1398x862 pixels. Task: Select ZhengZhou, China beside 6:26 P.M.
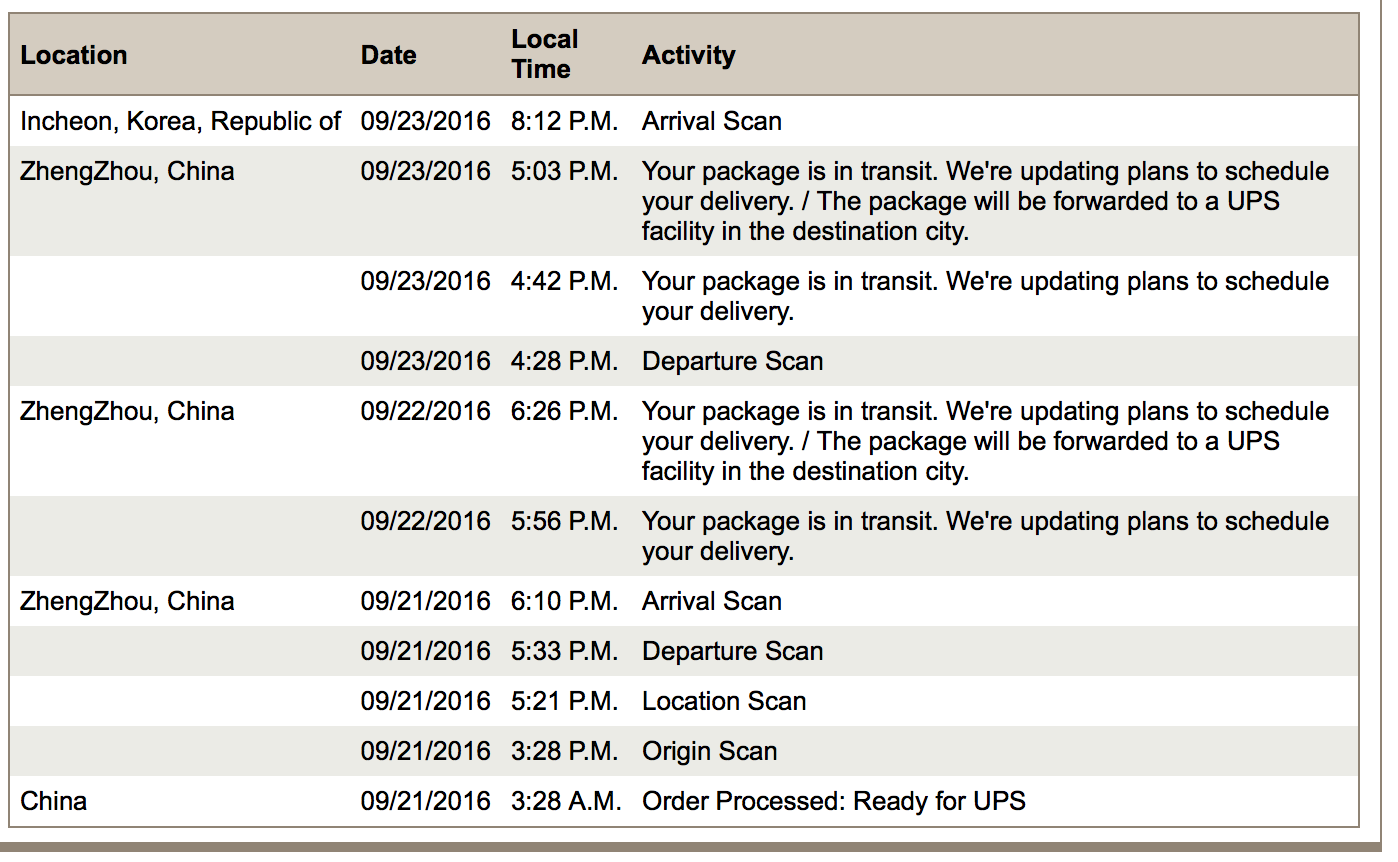[127, 411]
